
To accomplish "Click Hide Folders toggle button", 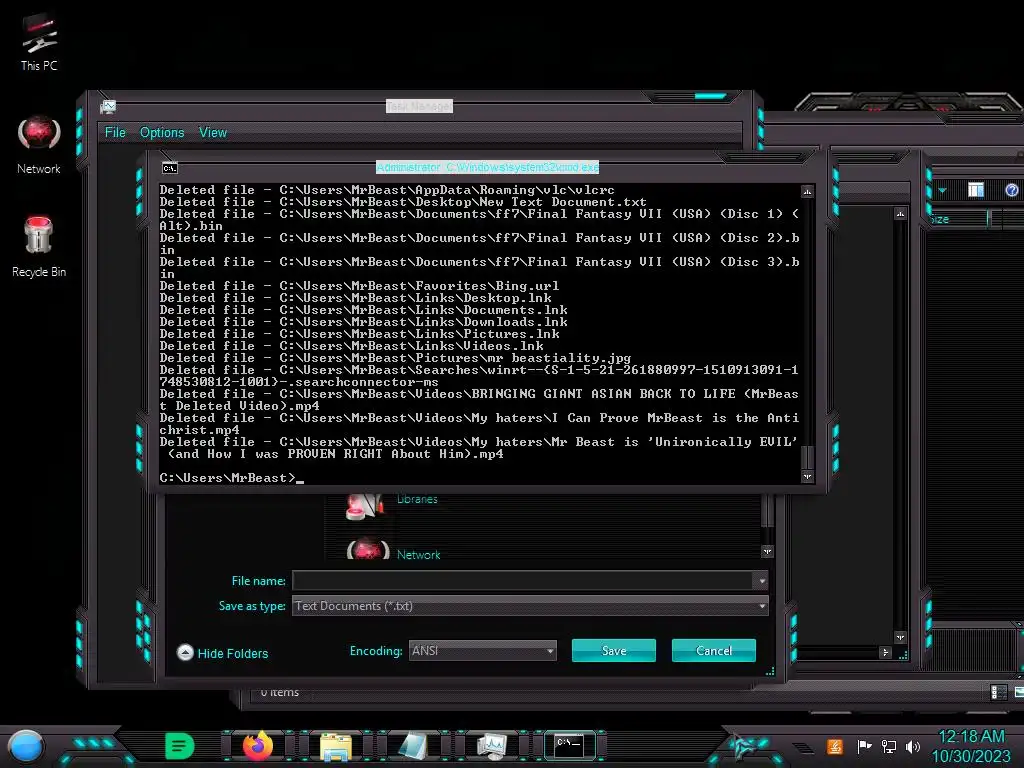I will [223, 653].
